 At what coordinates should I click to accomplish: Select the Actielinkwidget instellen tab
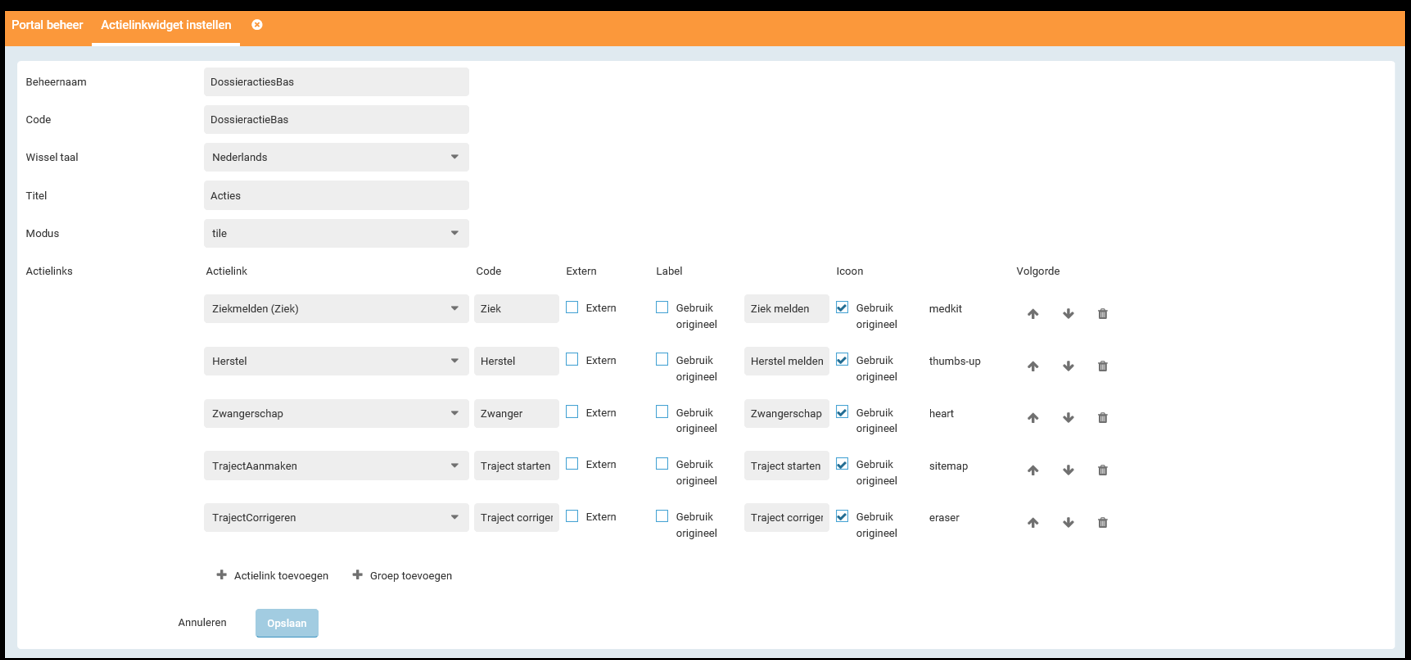point(166,25)
